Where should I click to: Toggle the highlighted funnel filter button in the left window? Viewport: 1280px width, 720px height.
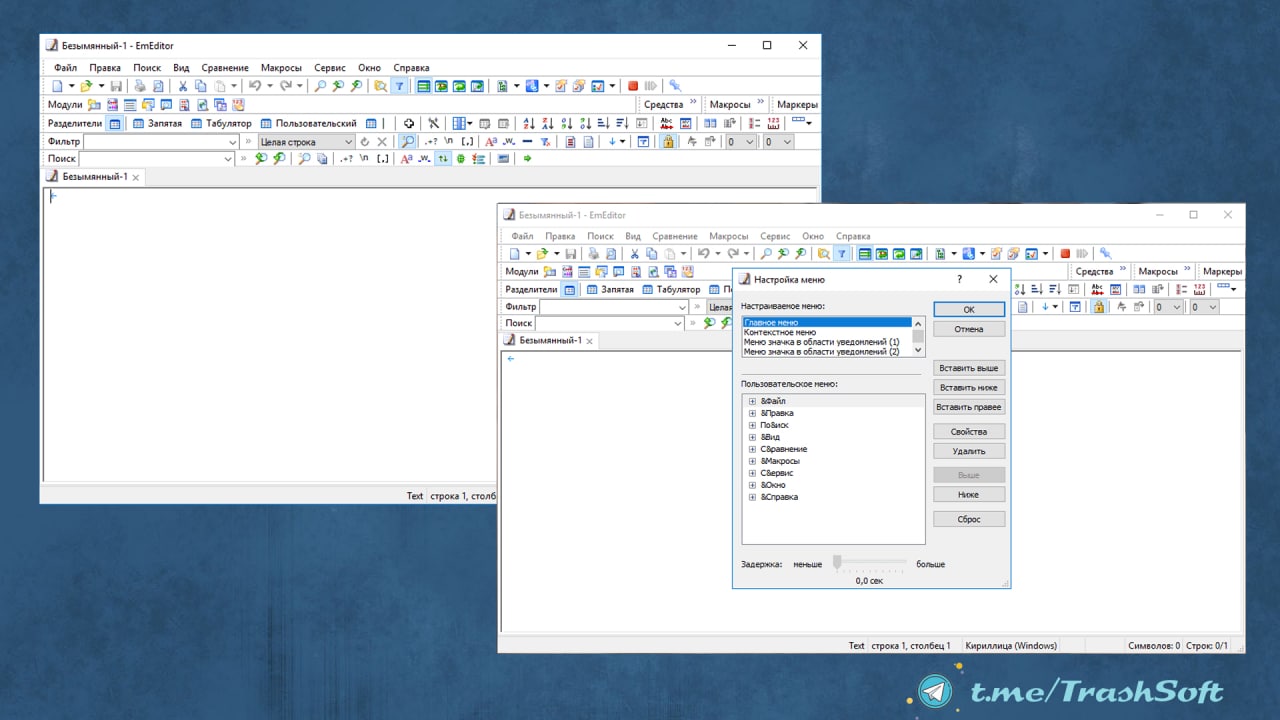tap(399, 86)
